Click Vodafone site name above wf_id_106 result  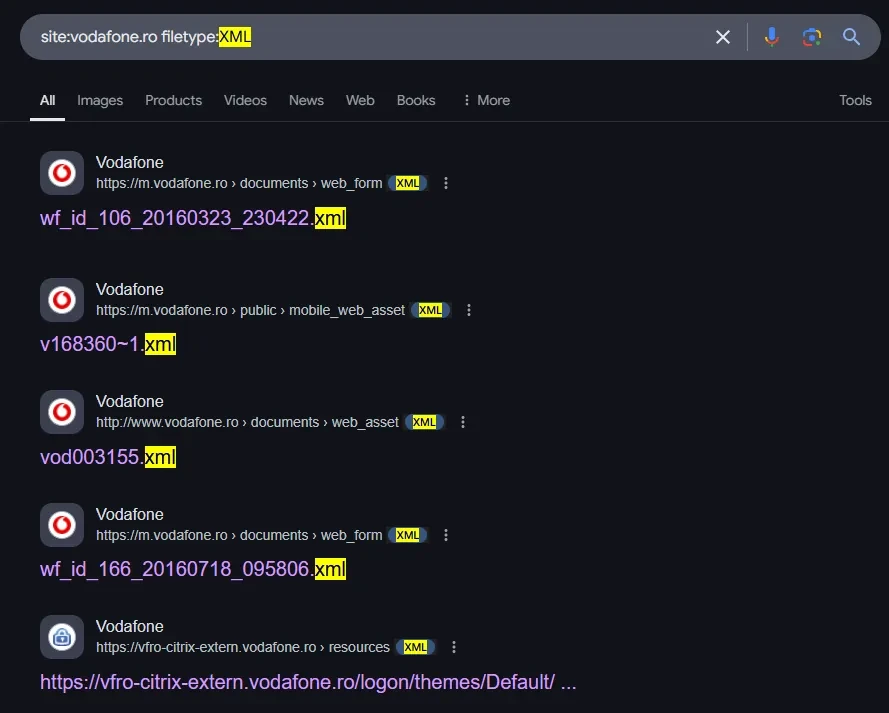[x=130, y=163]
